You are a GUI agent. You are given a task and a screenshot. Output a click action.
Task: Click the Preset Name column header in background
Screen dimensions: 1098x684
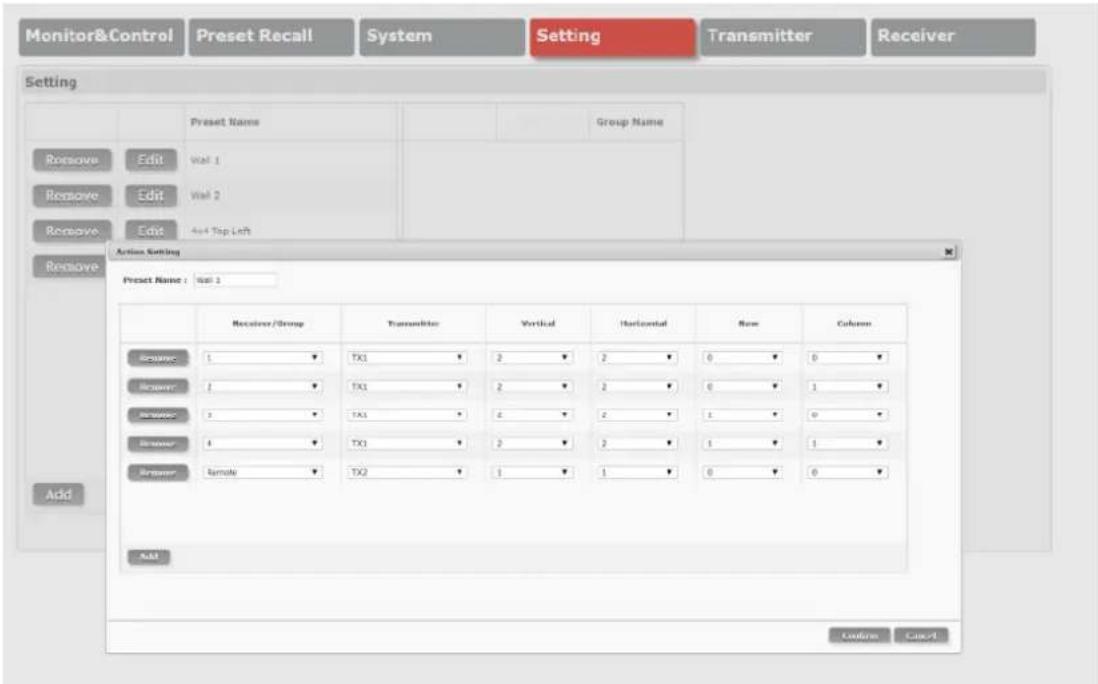click(225, 122)
